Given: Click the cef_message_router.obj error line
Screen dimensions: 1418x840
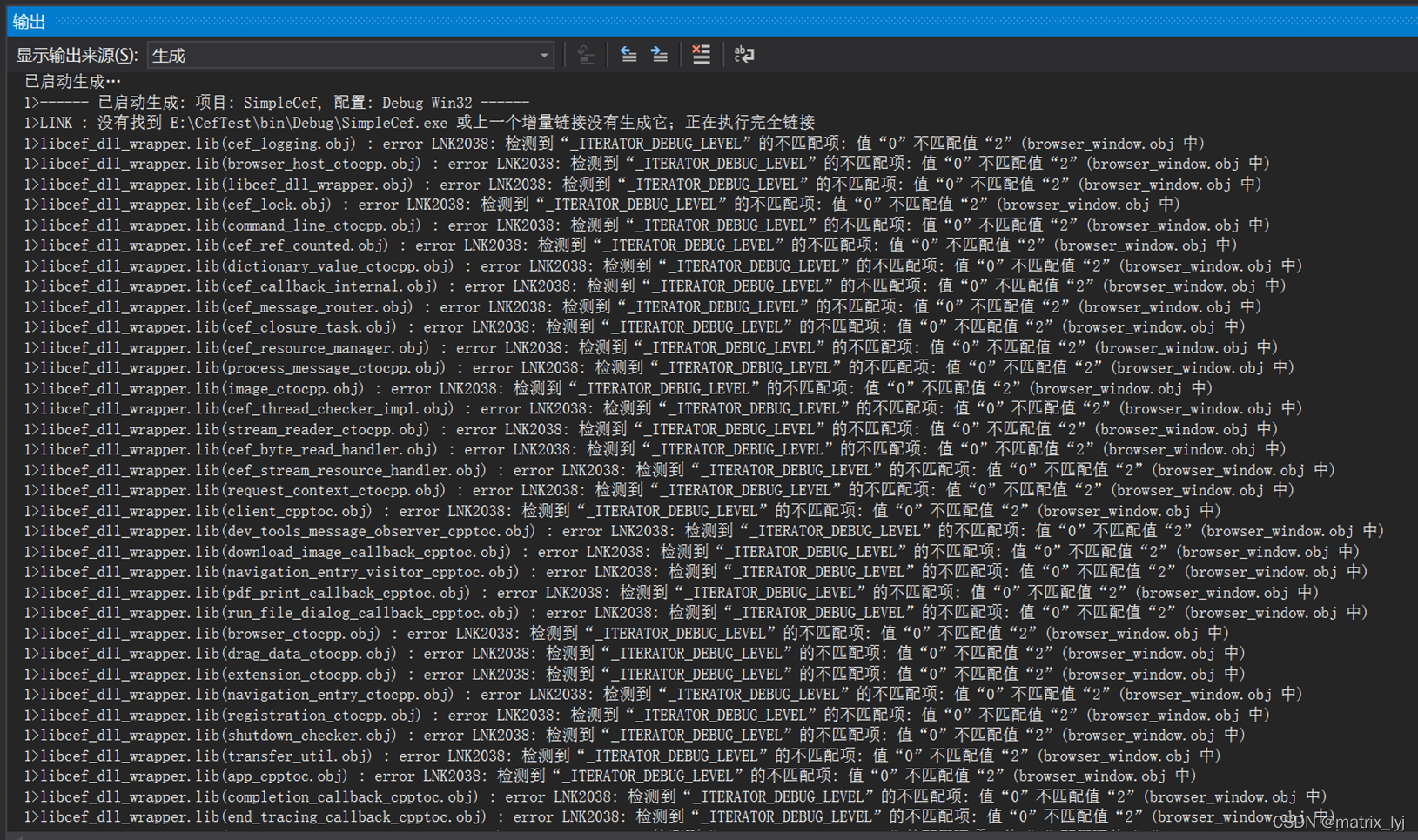Looking at the screenshot, I should (x=643, y=307).
